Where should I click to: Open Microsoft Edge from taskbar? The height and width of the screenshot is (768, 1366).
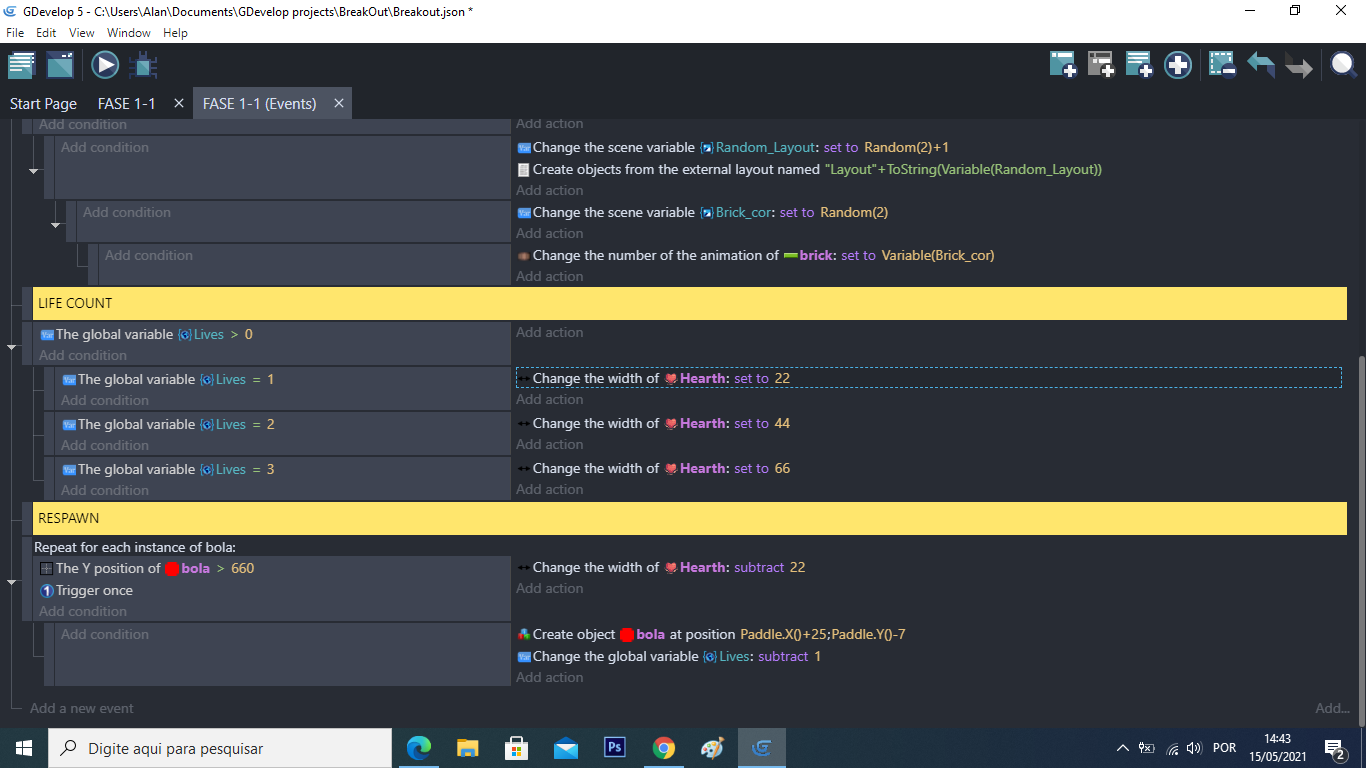click(x=418, y=748)
